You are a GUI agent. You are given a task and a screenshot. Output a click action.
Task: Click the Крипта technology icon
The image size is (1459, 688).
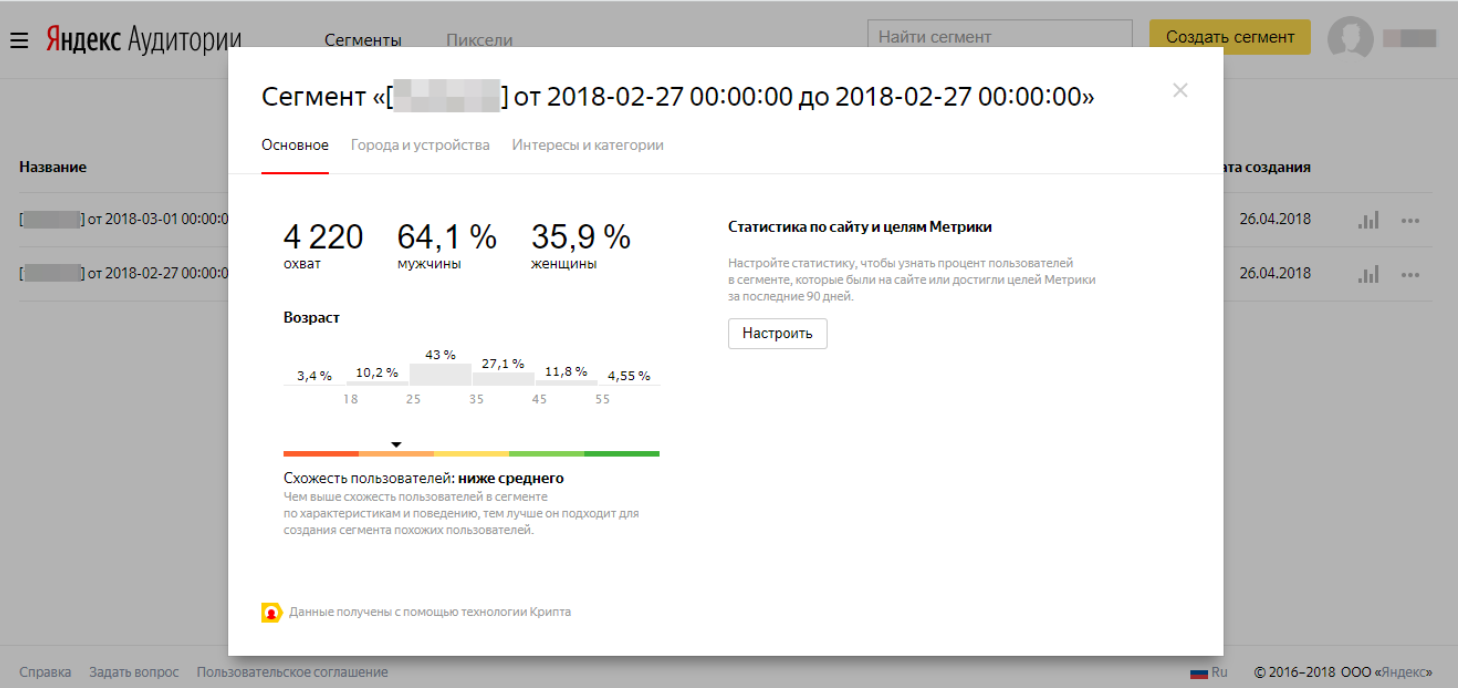point(271,612)
